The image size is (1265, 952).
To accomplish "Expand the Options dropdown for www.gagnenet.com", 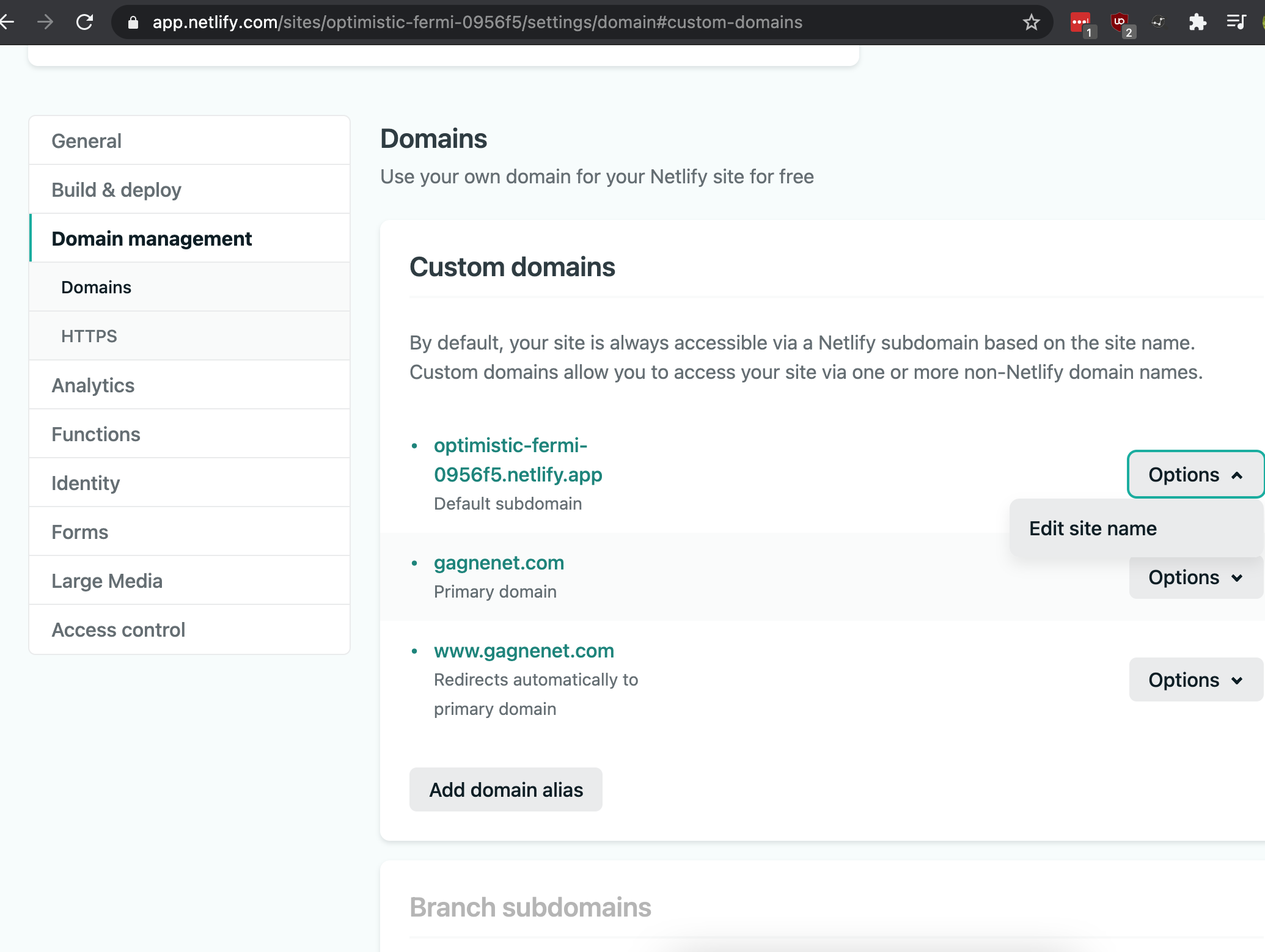I will (x=1197, y=679).
